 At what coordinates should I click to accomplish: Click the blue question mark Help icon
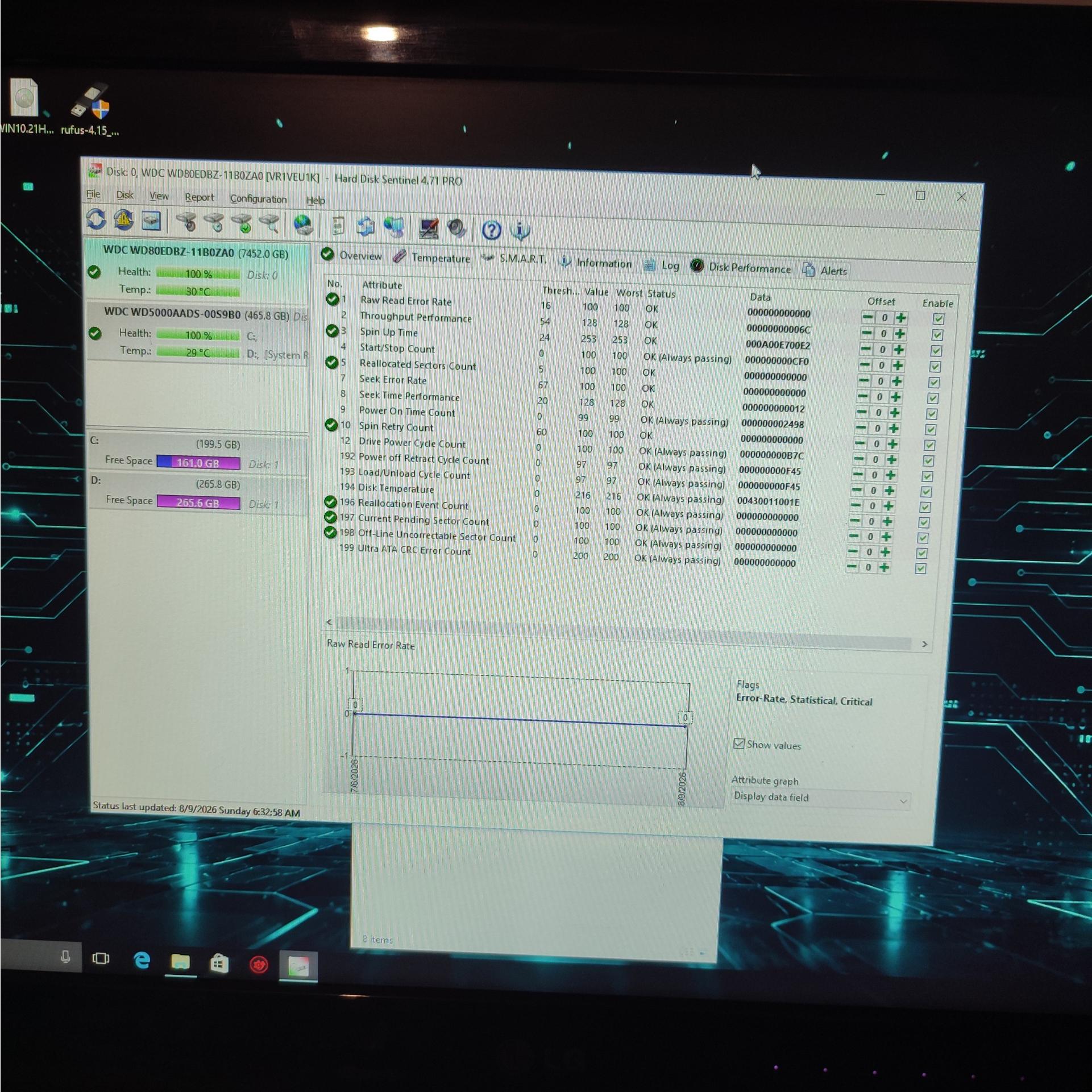491,230
